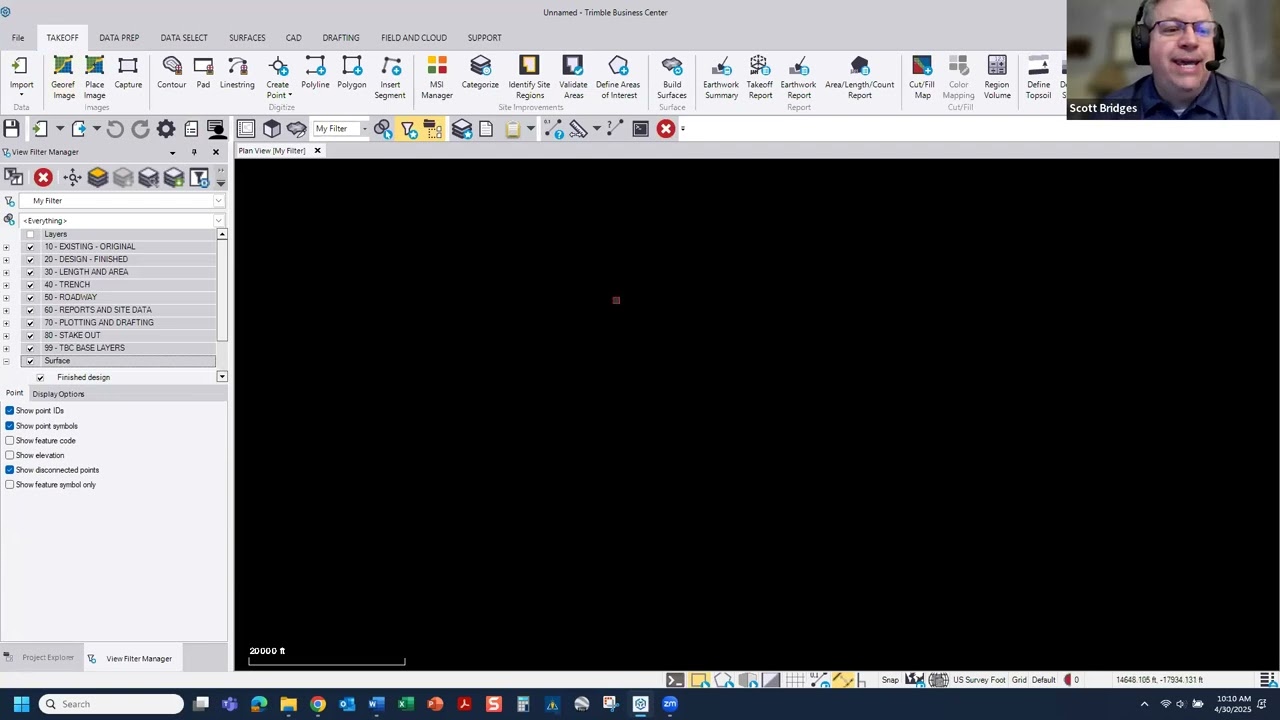This screenshot has width=1280, height=720.
Task: Click Define Topsoil tool
Action: tap(1038, 77)
